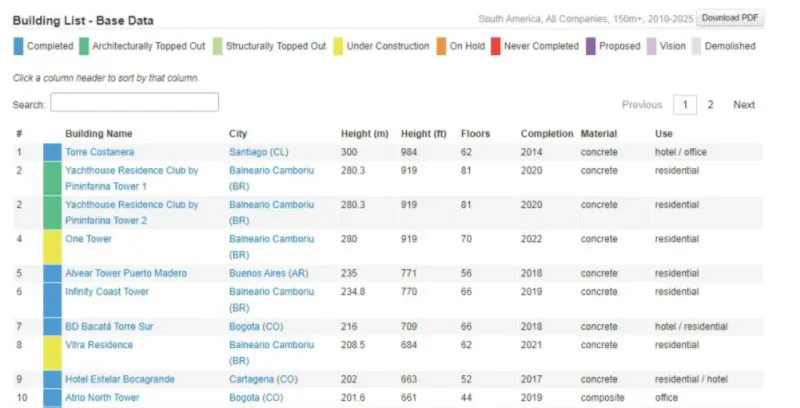Click the completion year 2014 cell
800x408 pixels.
[531, 152]
